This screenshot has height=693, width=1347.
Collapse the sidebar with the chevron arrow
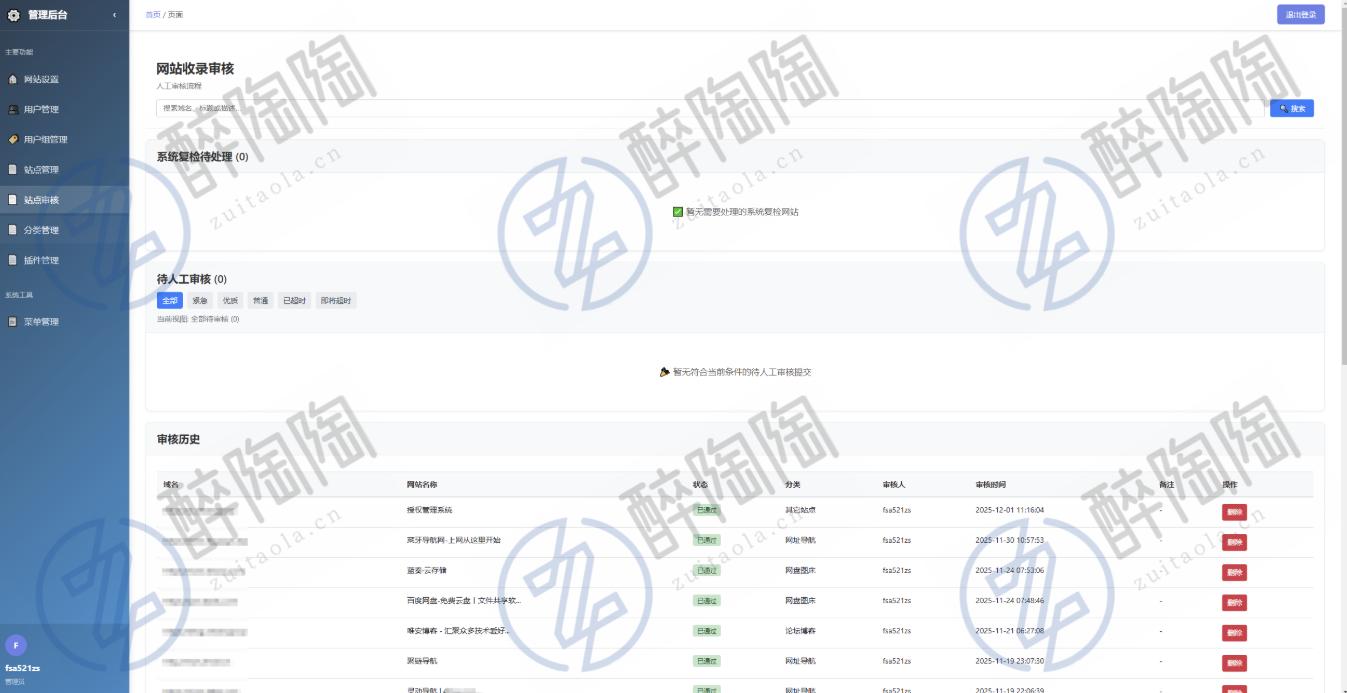click(x=114, y=15)
